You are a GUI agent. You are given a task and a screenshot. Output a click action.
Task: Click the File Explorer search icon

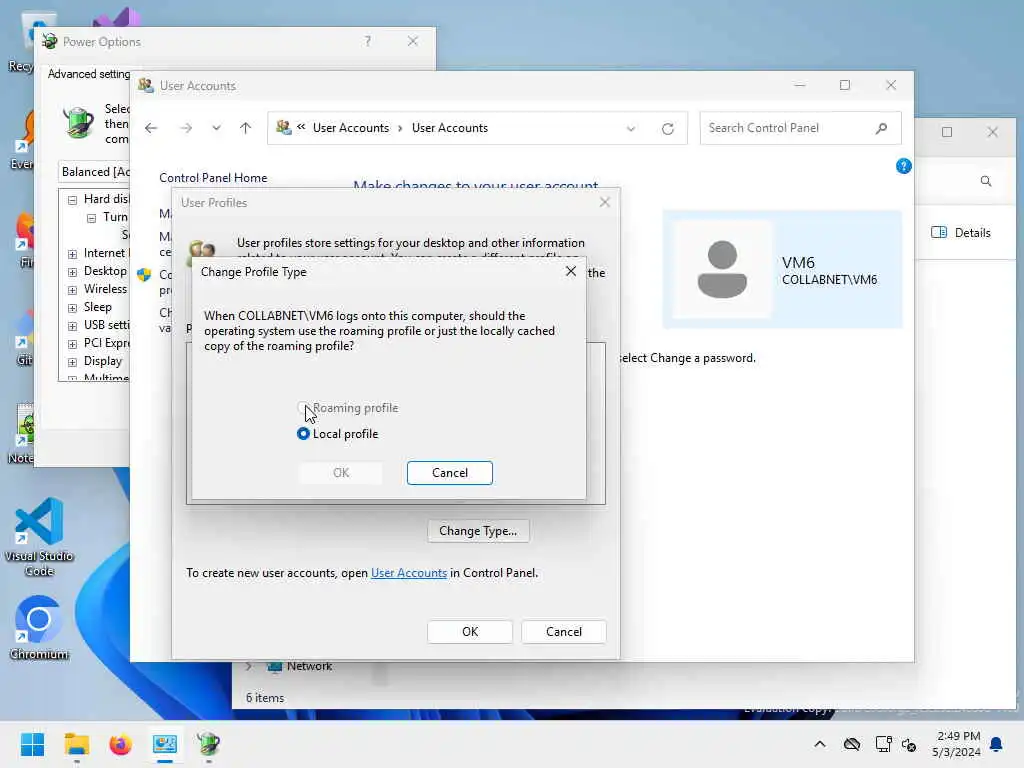[986, 181]
